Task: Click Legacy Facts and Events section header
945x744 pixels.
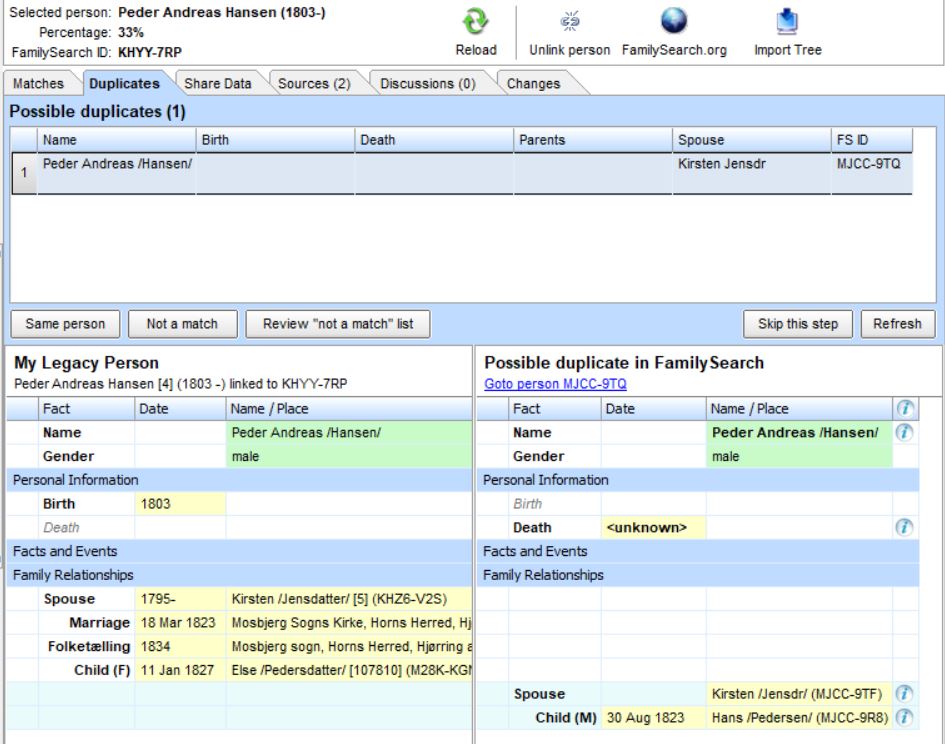Action: (x=239, y=551)
